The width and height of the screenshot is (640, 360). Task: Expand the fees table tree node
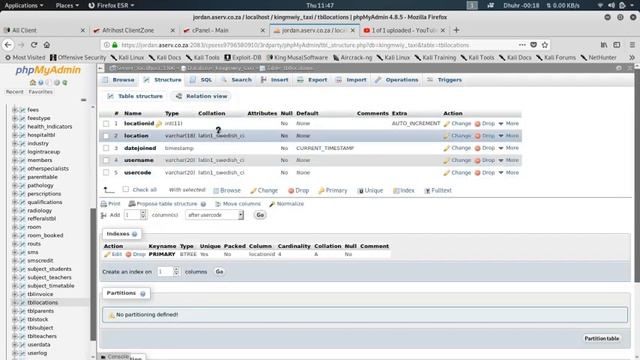pos(15,110)
